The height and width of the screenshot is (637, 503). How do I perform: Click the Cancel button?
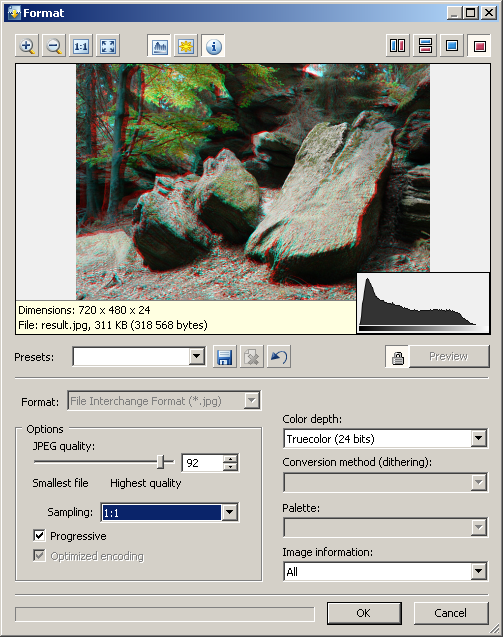click(451, 613)
